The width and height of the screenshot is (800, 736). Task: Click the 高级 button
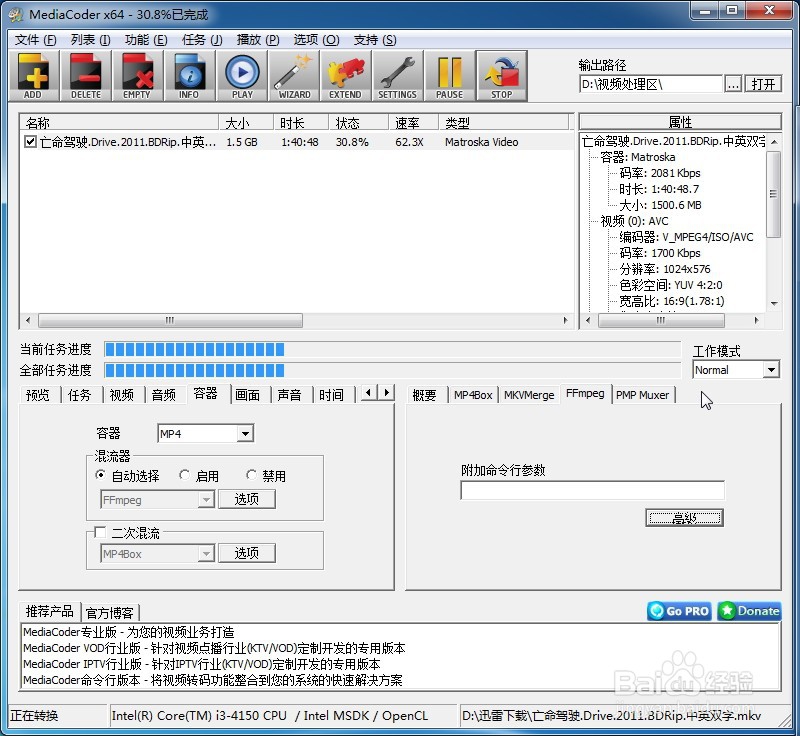click(684, 518)
